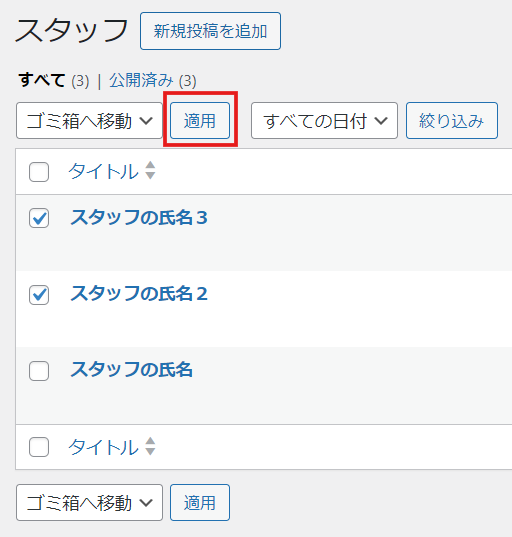Click the bottom 適用 apply button
This screenshot has width=512, height=537.
pyautogui.click(x=200, y=502)
